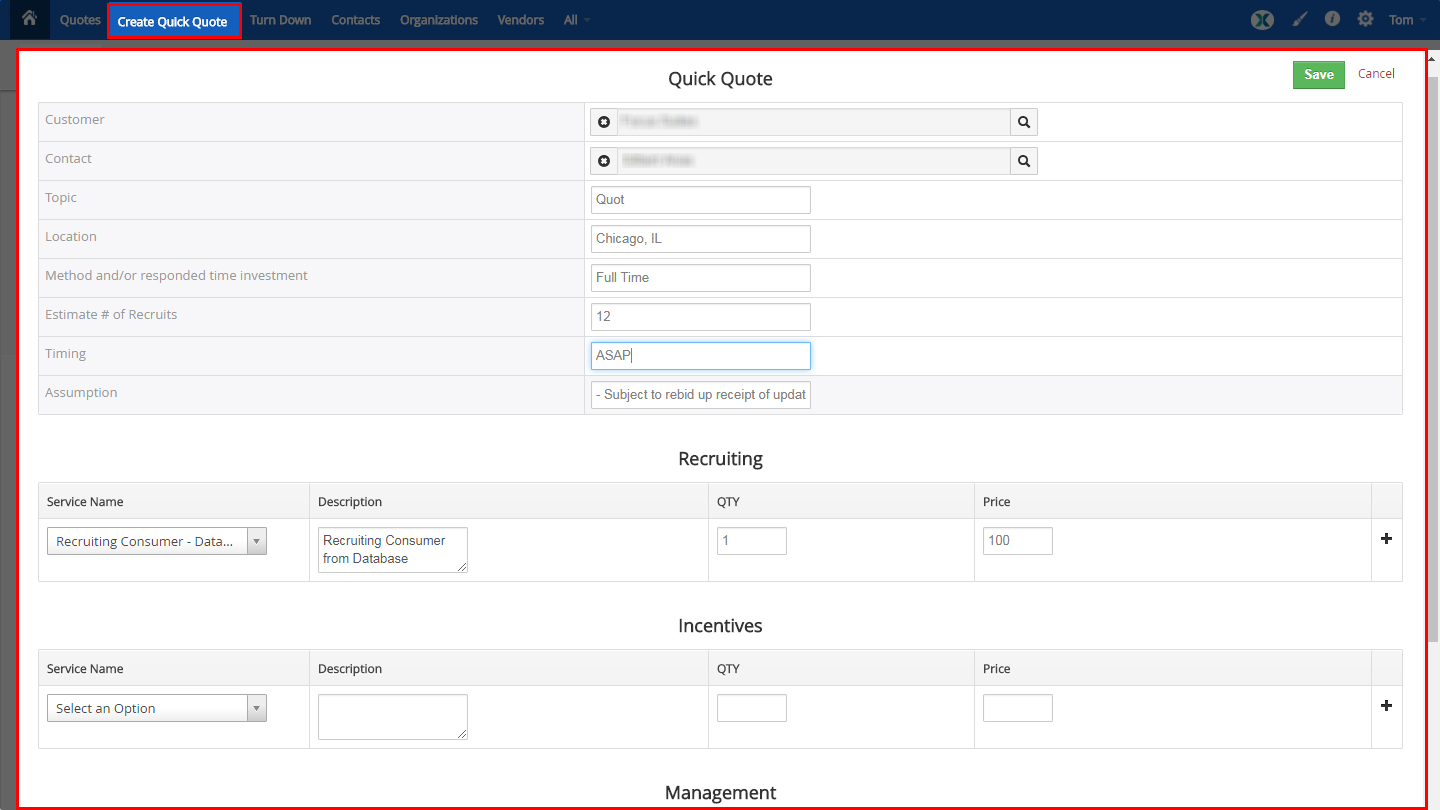Click the Incentives Description textarea
The image size is (1440, 810).
tap(393, 717)
